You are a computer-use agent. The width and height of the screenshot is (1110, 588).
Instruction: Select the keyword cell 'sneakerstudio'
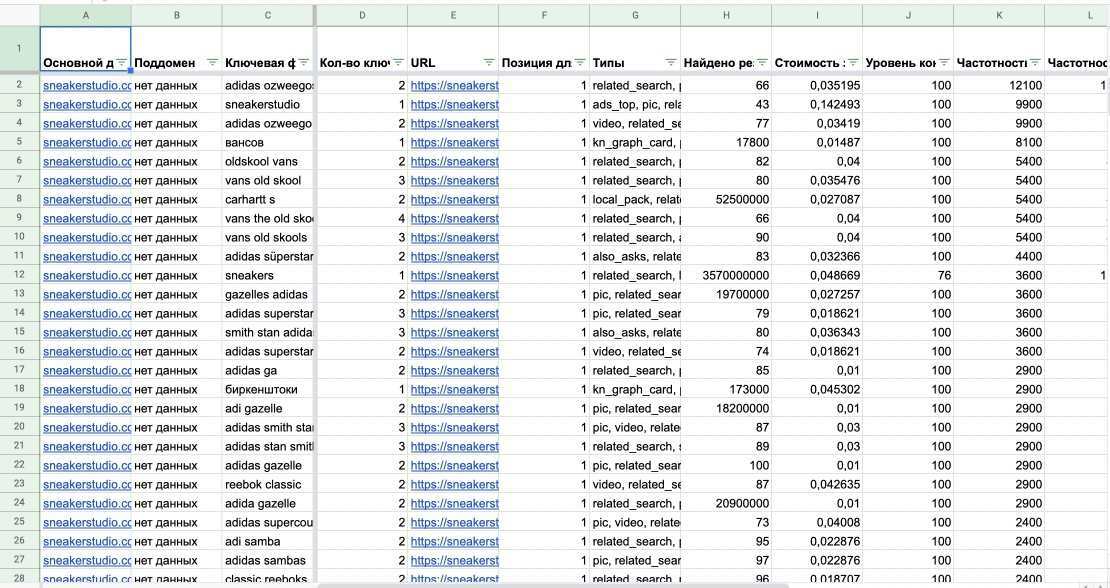tap(268, 105)
